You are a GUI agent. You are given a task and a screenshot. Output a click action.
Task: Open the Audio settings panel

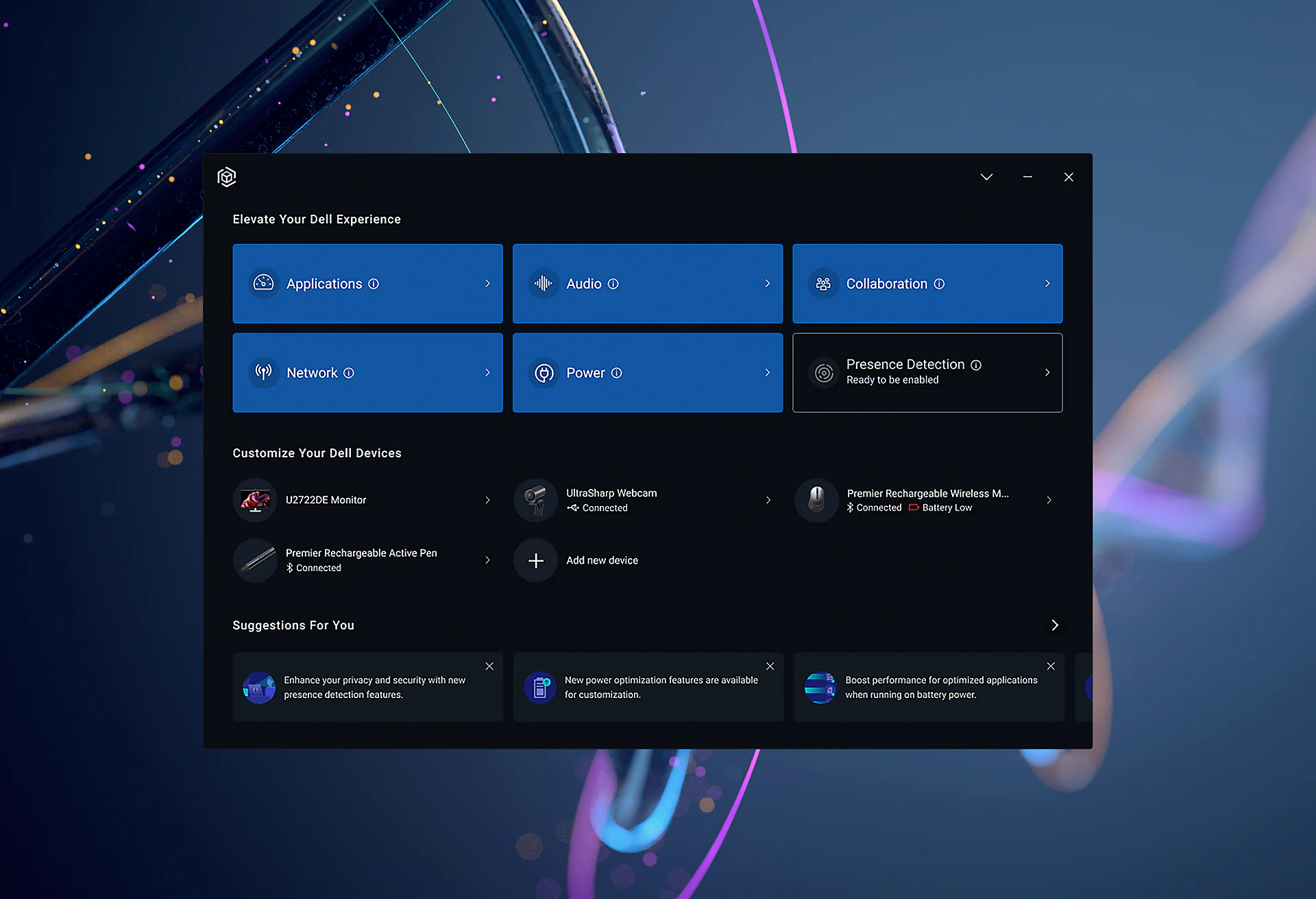(x=648, y=283)
